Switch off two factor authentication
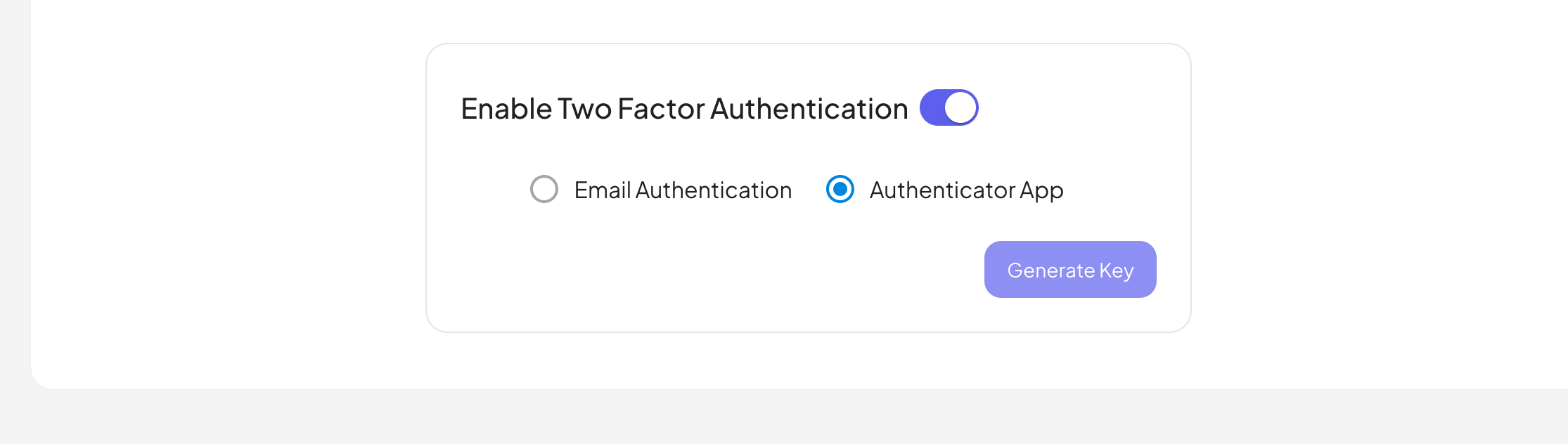1568x444 pixels. click(x=949, y=107)
